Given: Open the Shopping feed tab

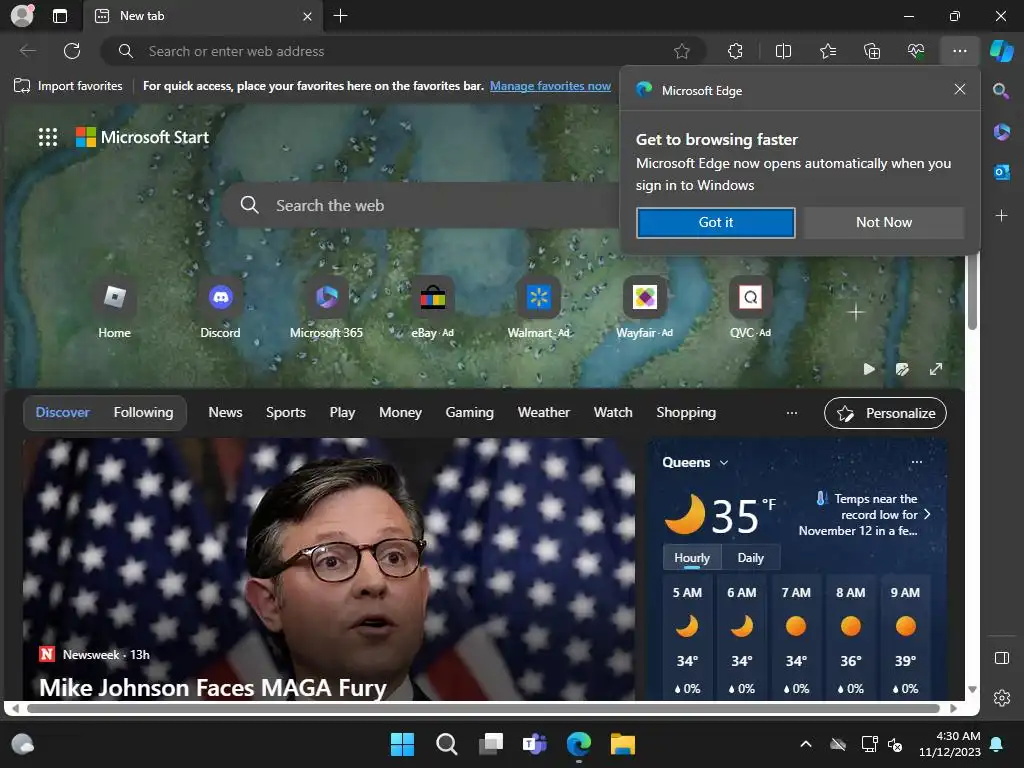Looking at the screenshot, I should click(x=686, y=412).
